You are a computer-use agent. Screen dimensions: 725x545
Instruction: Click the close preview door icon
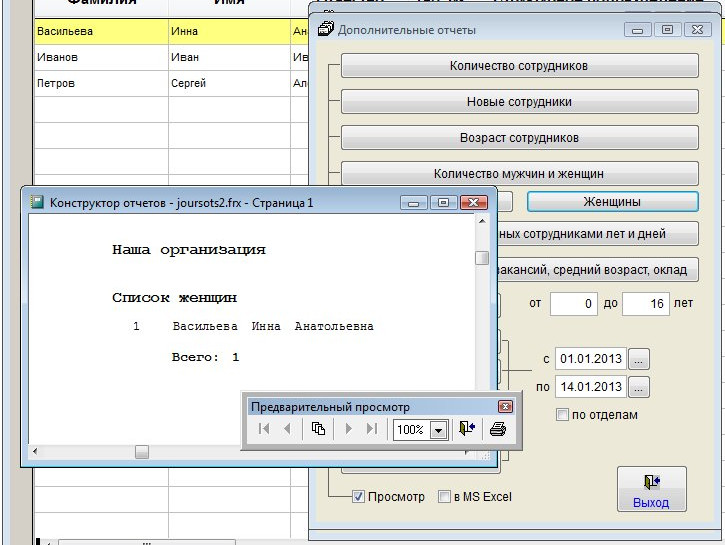467,429
